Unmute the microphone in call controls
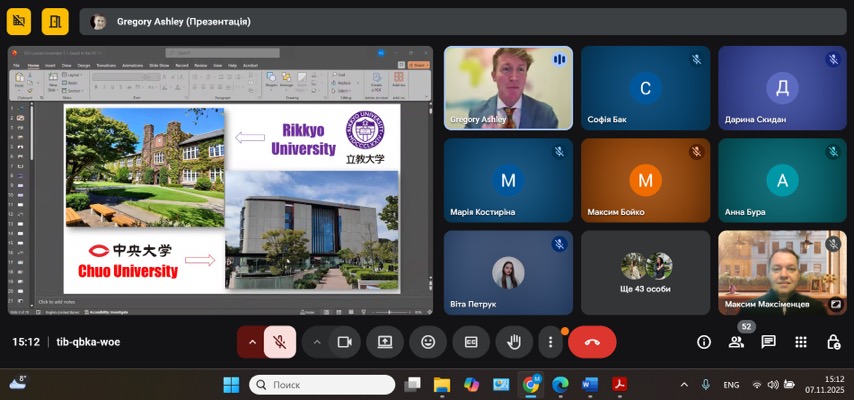854x400 pixels. tap(281, 342)
